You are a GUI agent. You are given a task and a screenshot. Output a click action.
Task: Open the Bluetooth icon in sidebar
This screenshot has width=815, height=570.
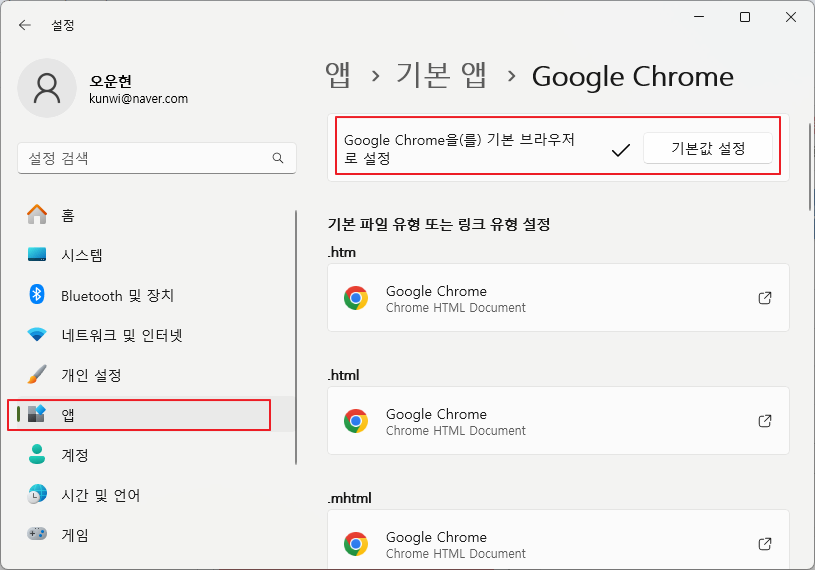coord(36,295)
